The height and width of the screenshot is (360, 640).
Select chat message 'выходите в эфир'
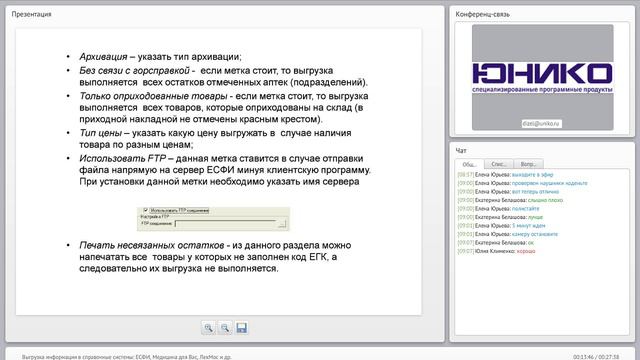click(532, 175)
